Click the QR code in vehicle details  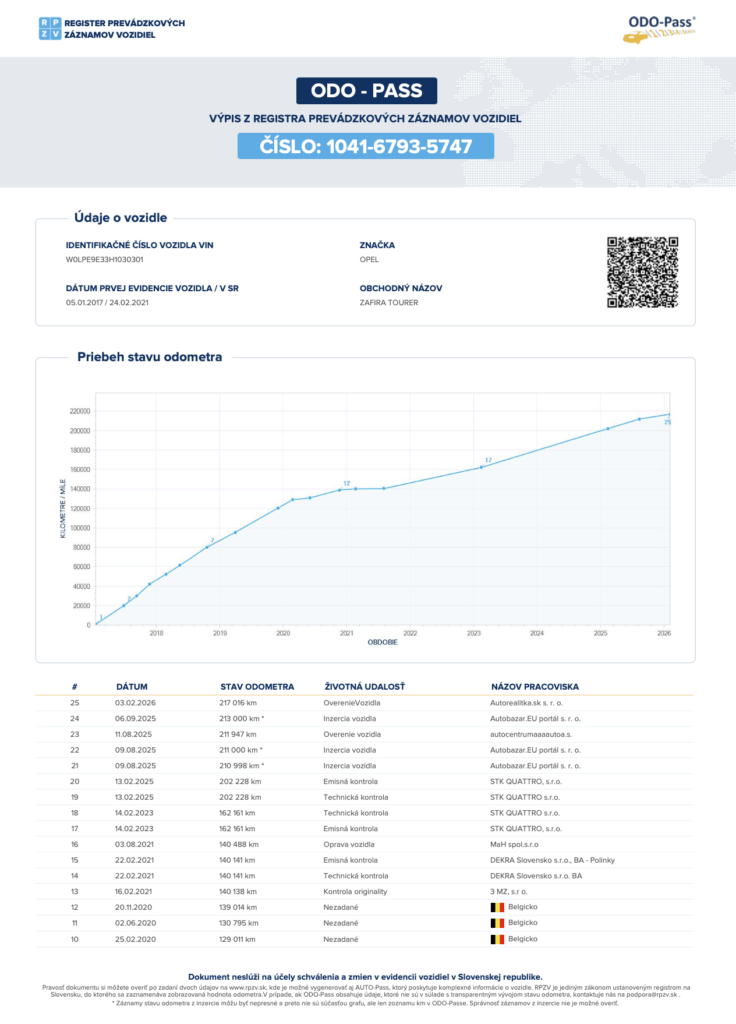(x=642, y=271)
